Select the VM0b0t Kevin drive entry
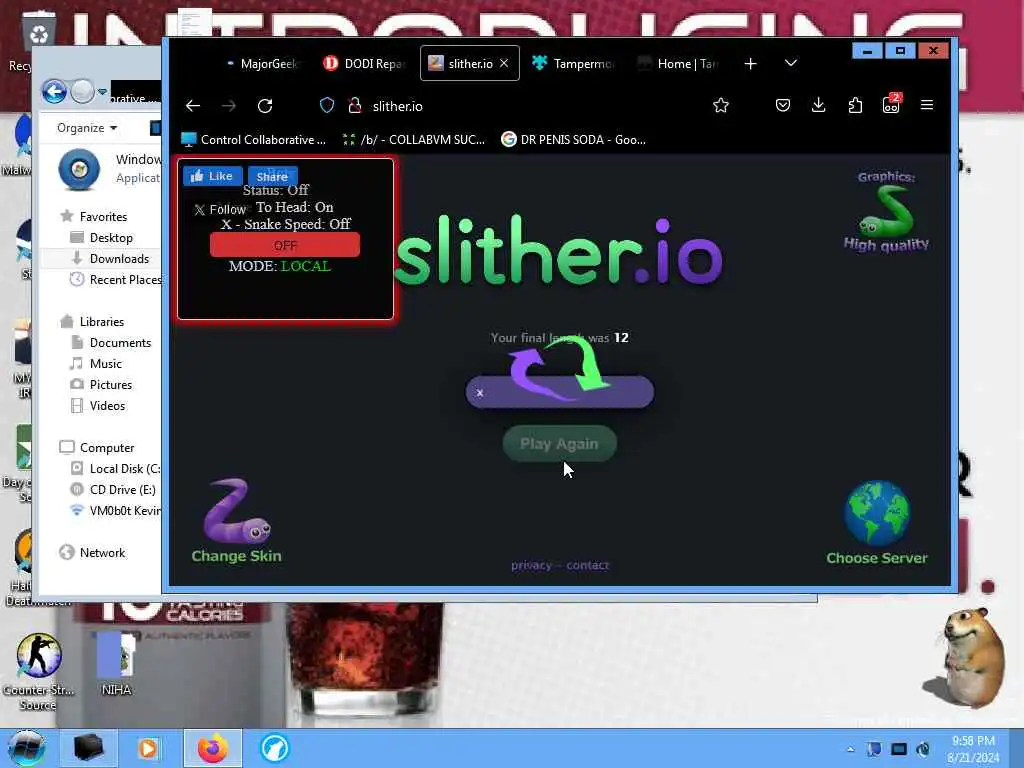Screen dimensions: 1024x768 tap(116, 511)
